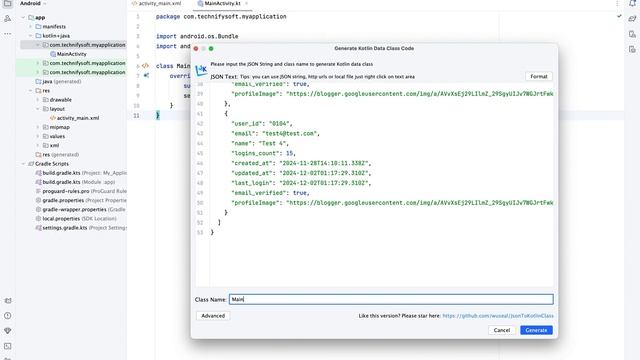The height and width of the screenshot is (360, 640).
Task: Collapse the res folder
Action: 31,91
